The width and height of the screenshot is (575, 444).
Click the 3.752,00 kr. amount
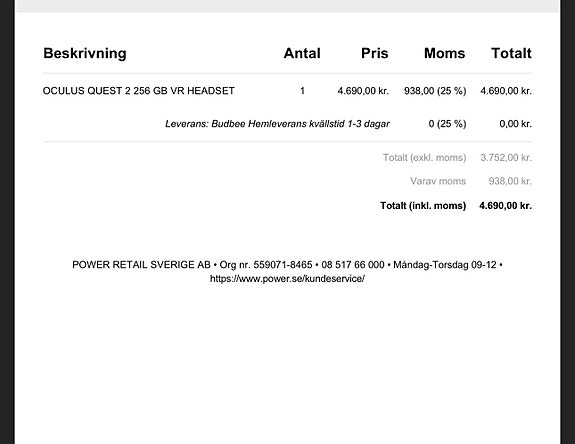coord(506,158)
